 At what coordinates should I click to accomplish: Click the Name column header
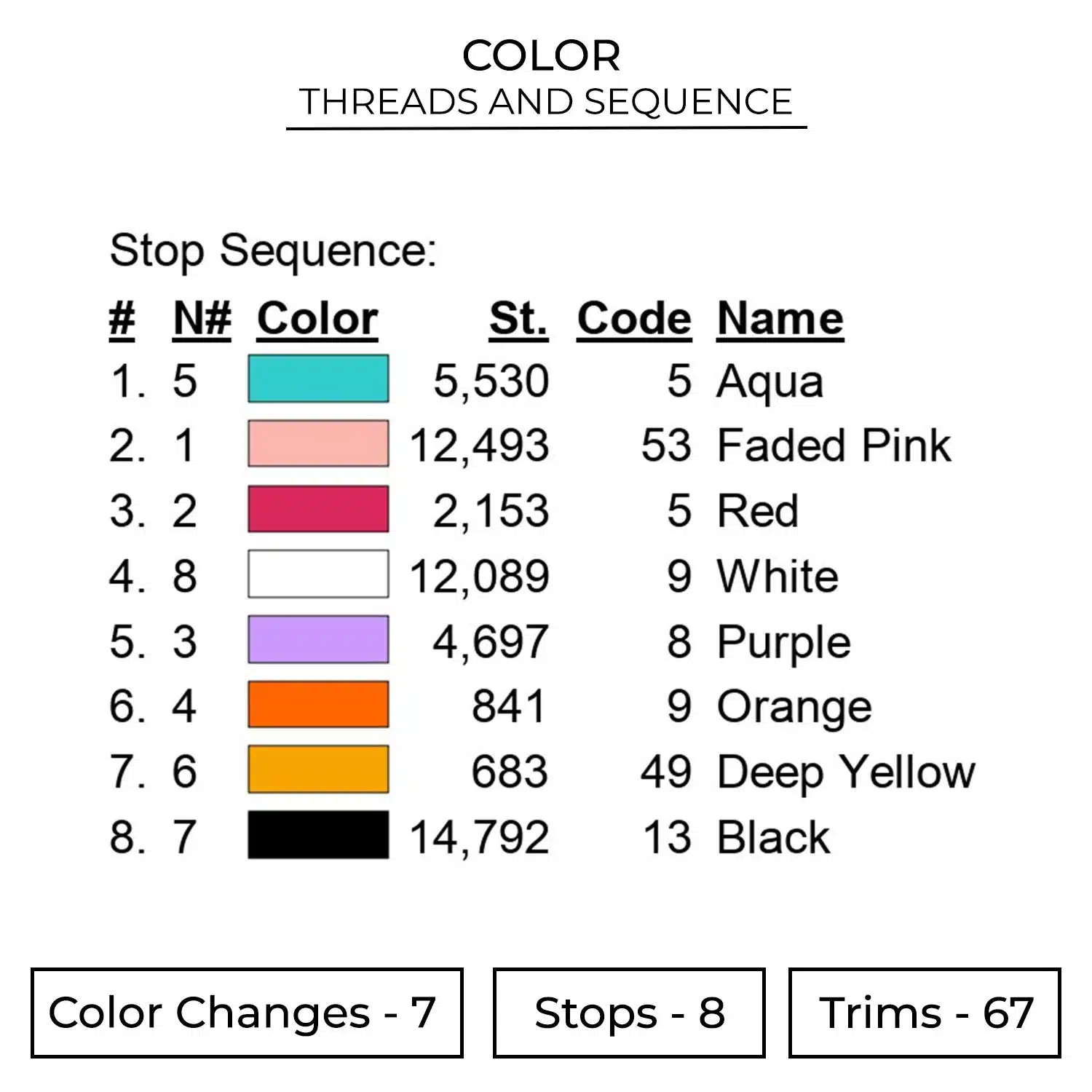click(780, 319)
